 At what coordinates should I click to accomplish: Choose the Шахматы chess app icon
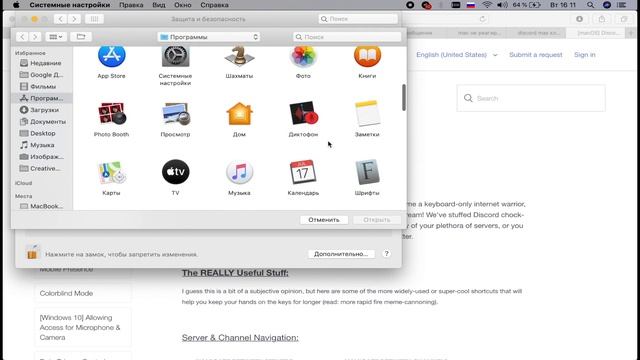coord(239,56)
